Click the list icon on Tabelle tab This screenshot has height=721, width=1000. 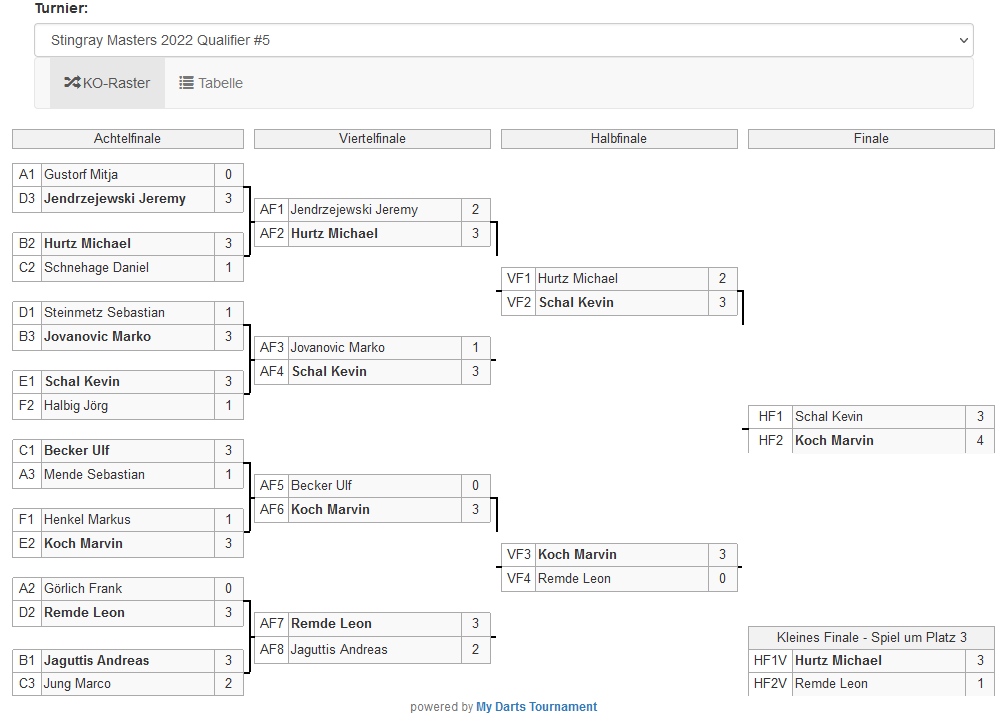(186, 83)
